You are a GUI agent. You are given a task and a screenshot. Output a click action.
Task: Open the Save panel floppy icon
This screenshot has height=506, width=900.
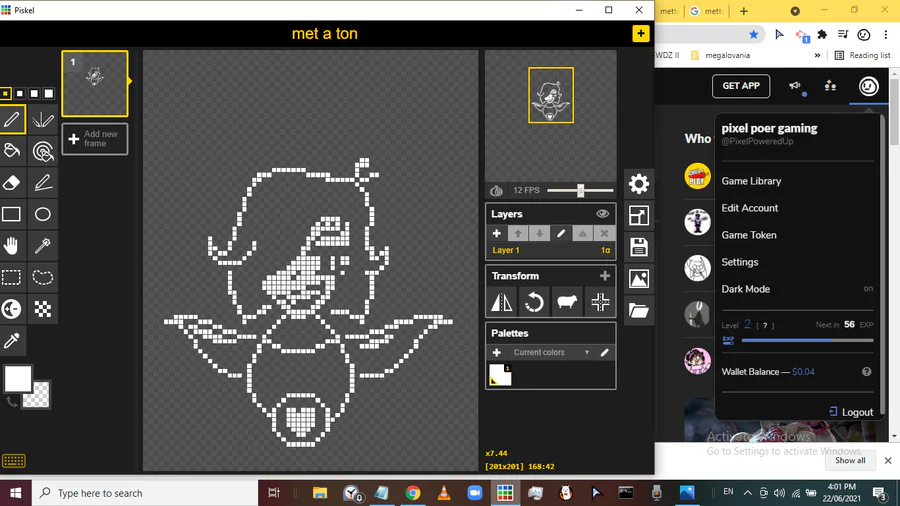coord(639,247)
